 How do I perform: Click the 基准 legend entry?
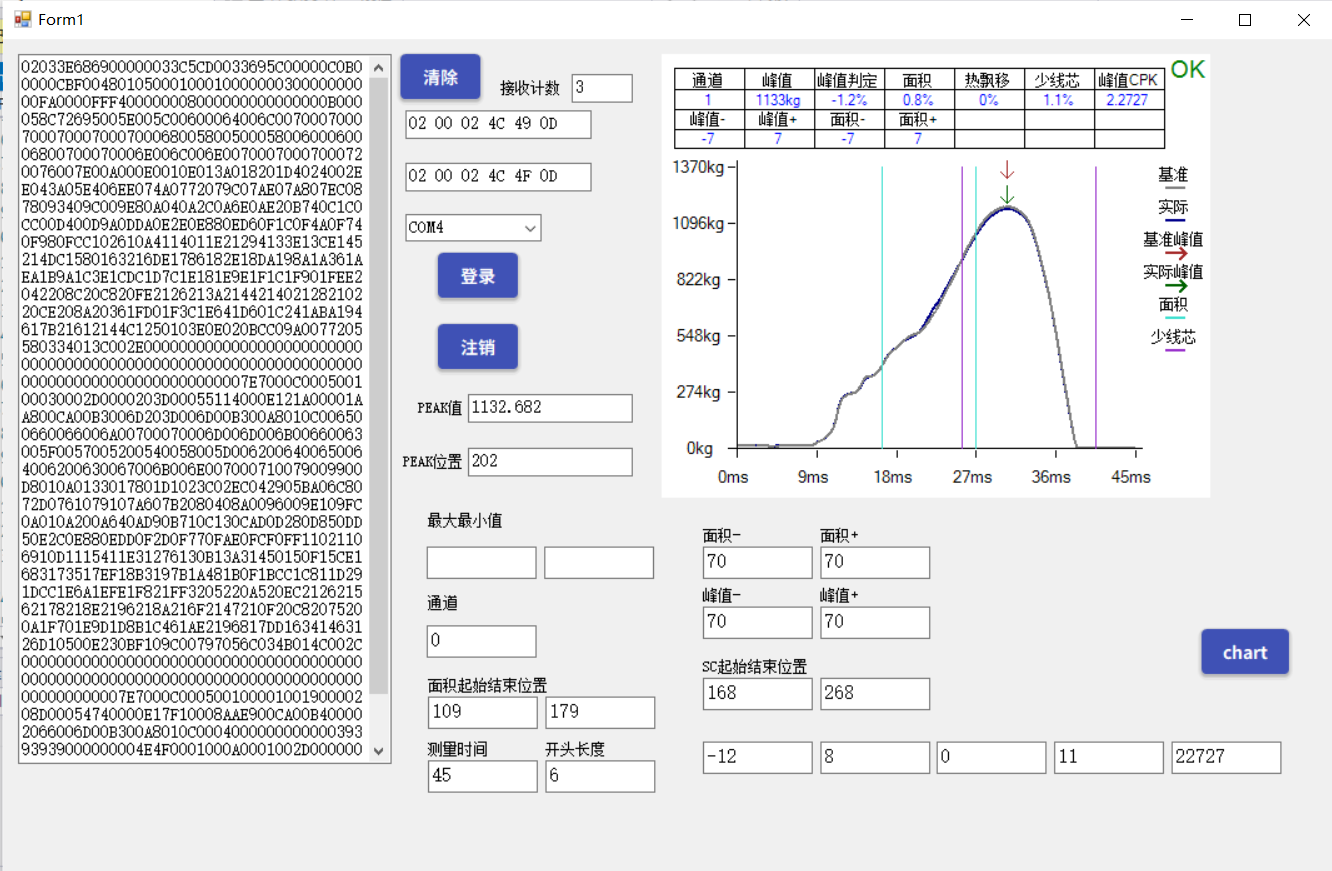tap(1173, 178)
